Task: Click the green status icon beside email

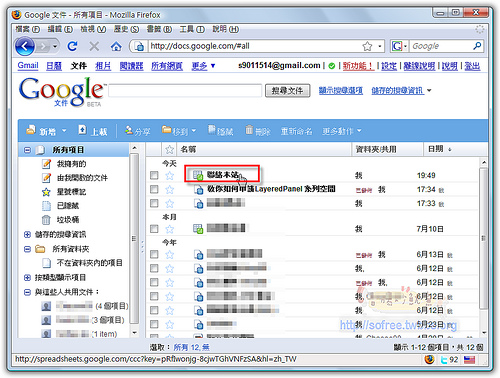Action: [331, 66]
